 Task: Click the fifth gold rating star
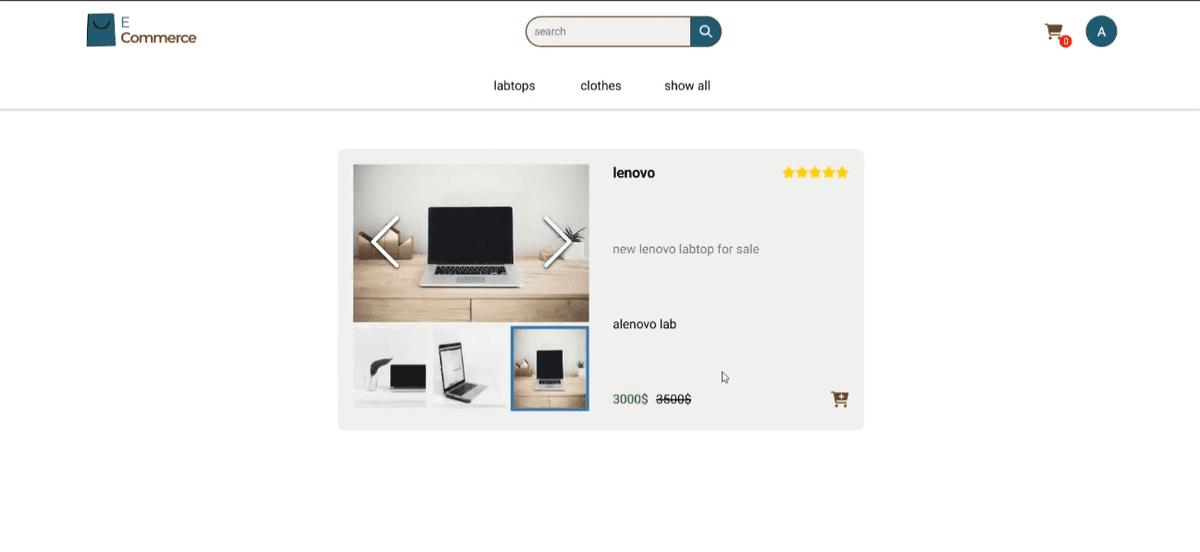(x=842, y=173)
